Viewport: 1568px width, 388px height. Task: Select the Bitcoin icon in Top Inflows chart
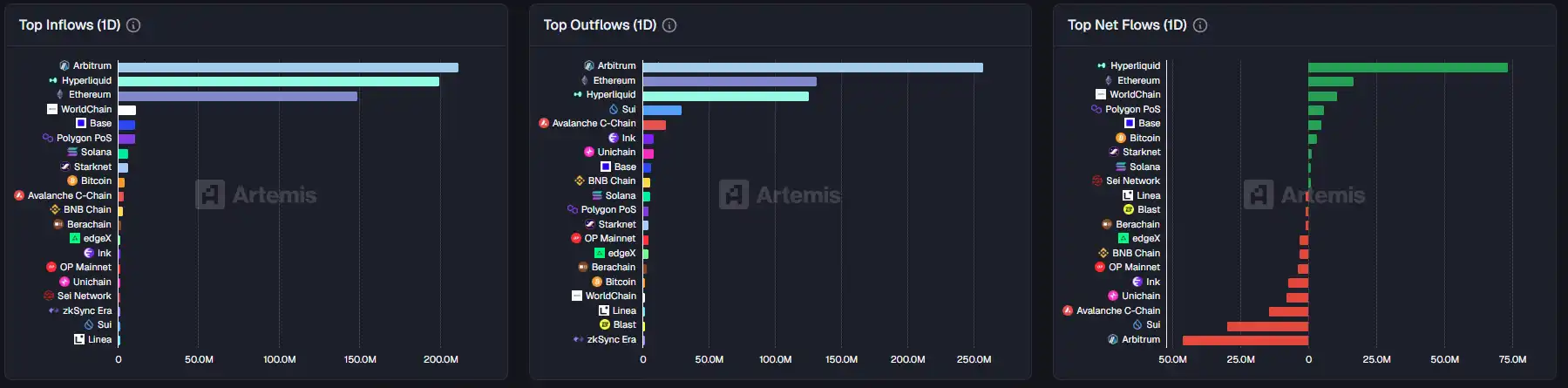pos(72,180)
